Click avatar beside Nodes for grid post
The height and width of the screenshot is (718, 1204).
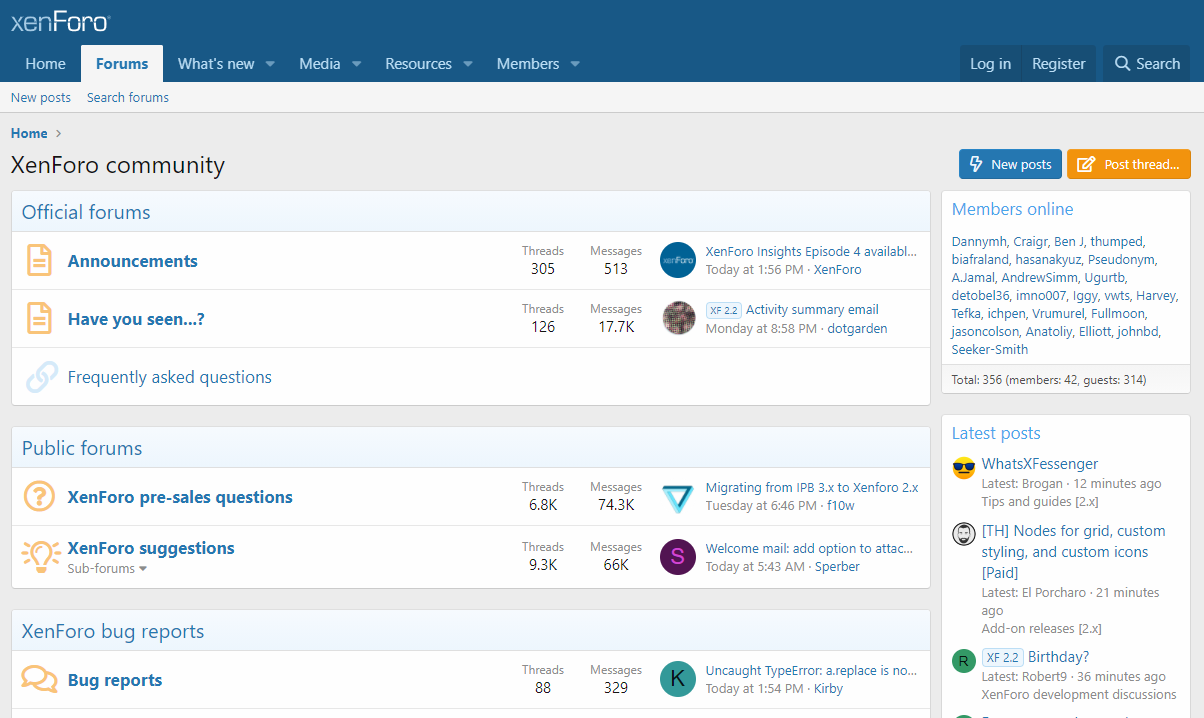coord(964,533)
